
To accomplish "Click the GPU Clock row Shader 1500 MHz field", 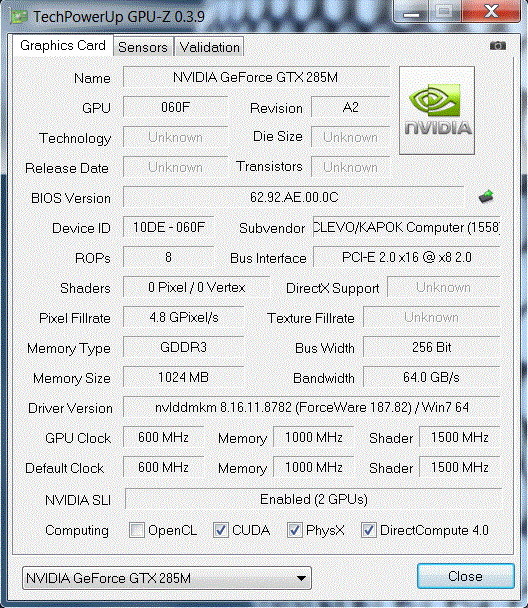I will 460,437.
